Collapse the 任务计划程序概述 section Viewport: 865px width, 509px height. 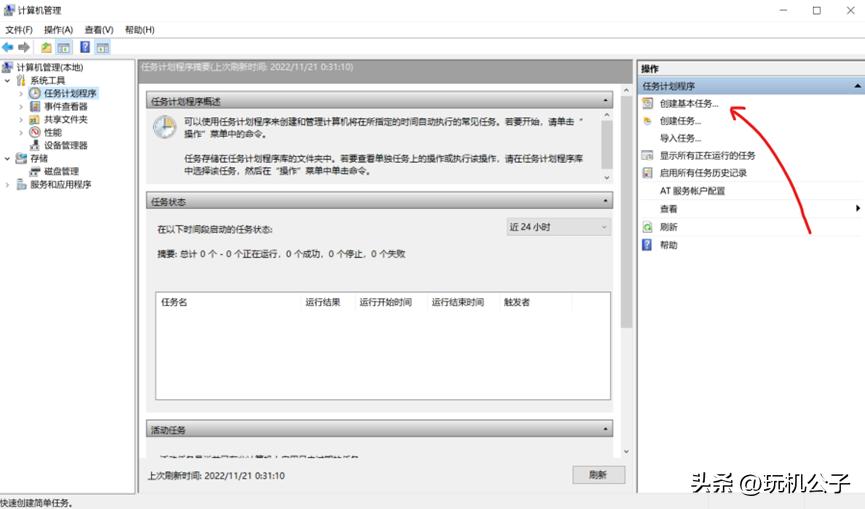point(605,101)
